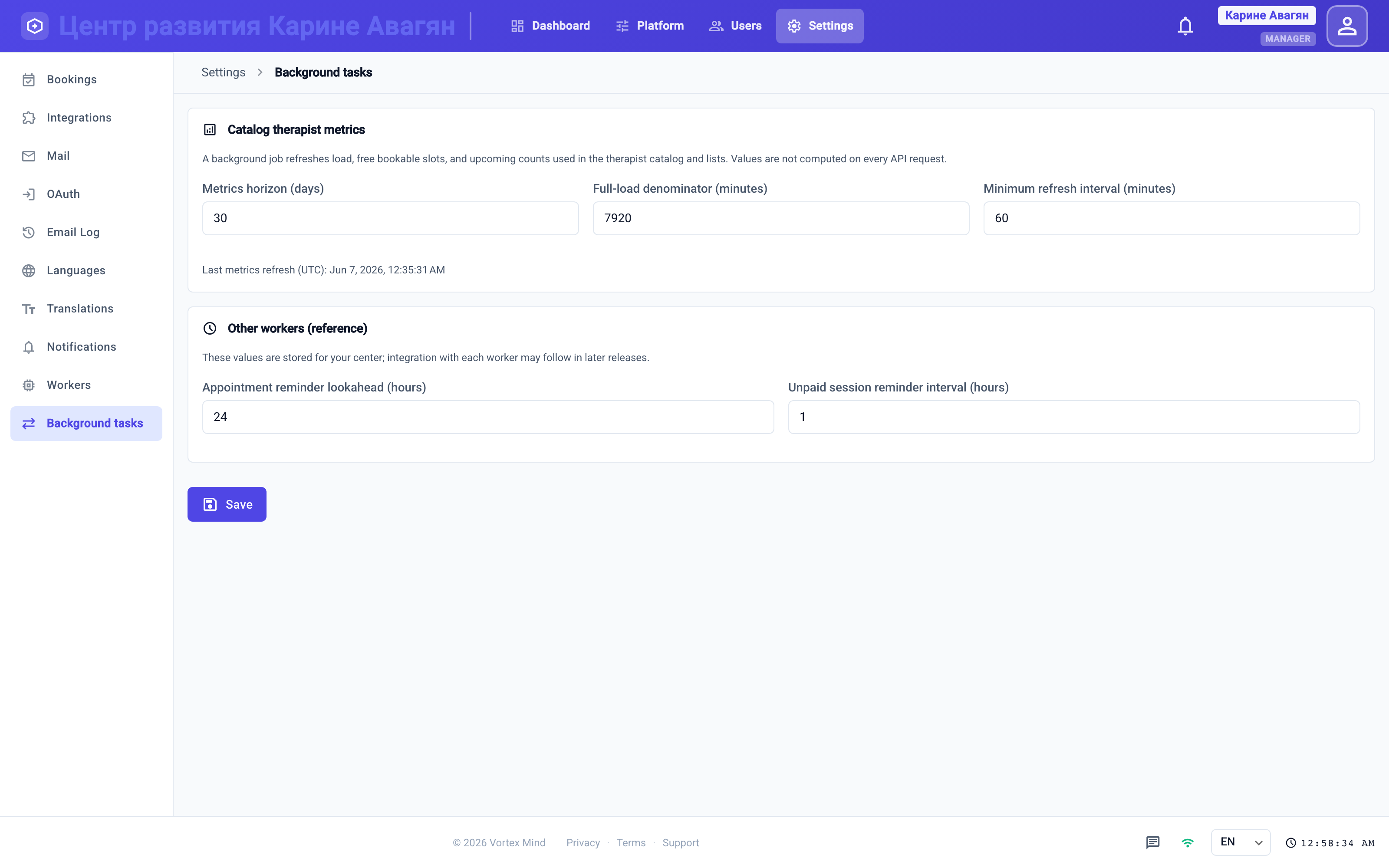The width and height of the screenshot is (1389, 868).
Task: Open Workers settings
Action: click(x=86, y=385)
